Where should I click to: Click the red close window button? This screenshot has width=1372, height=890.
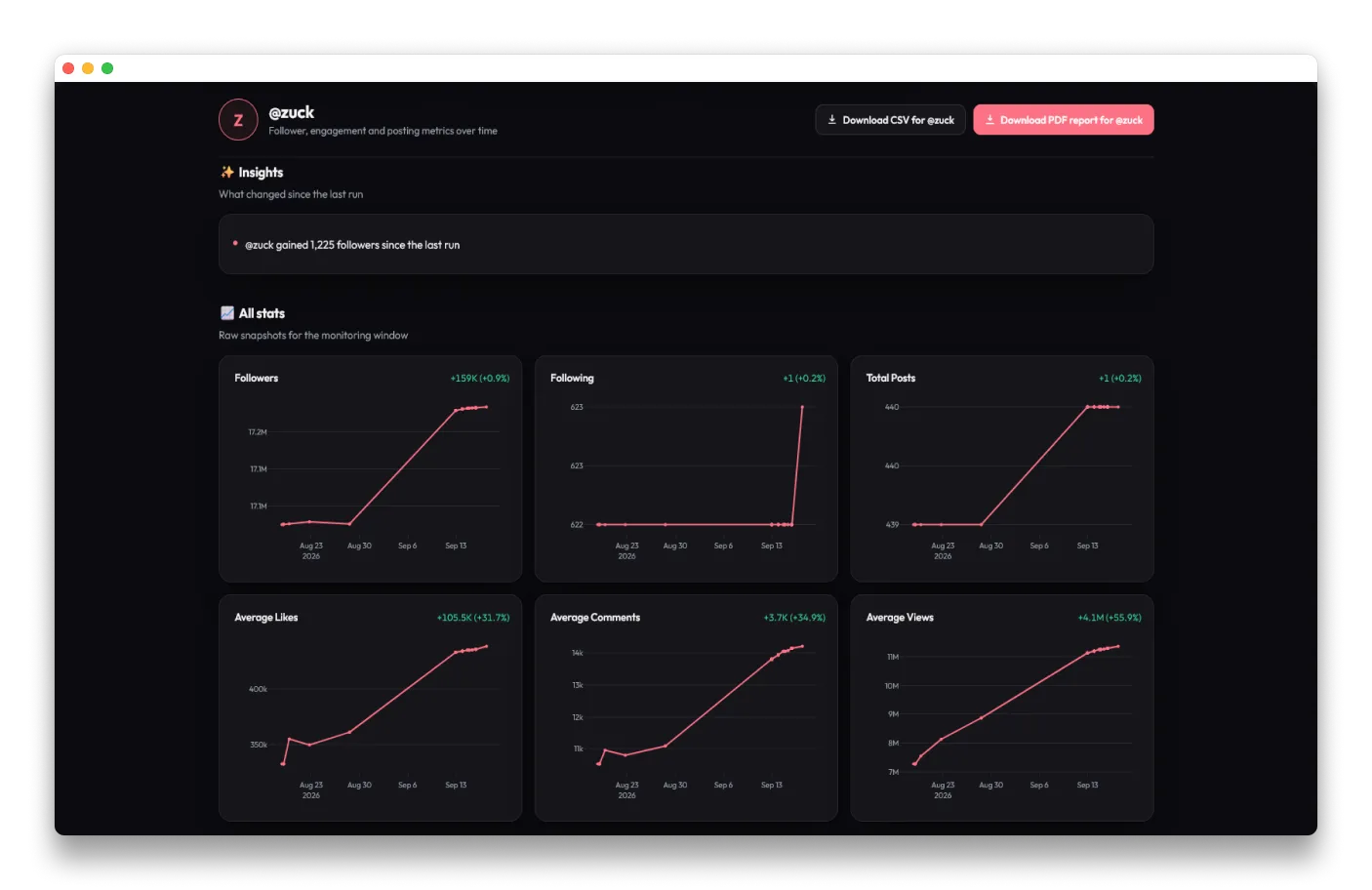point(68,68)
